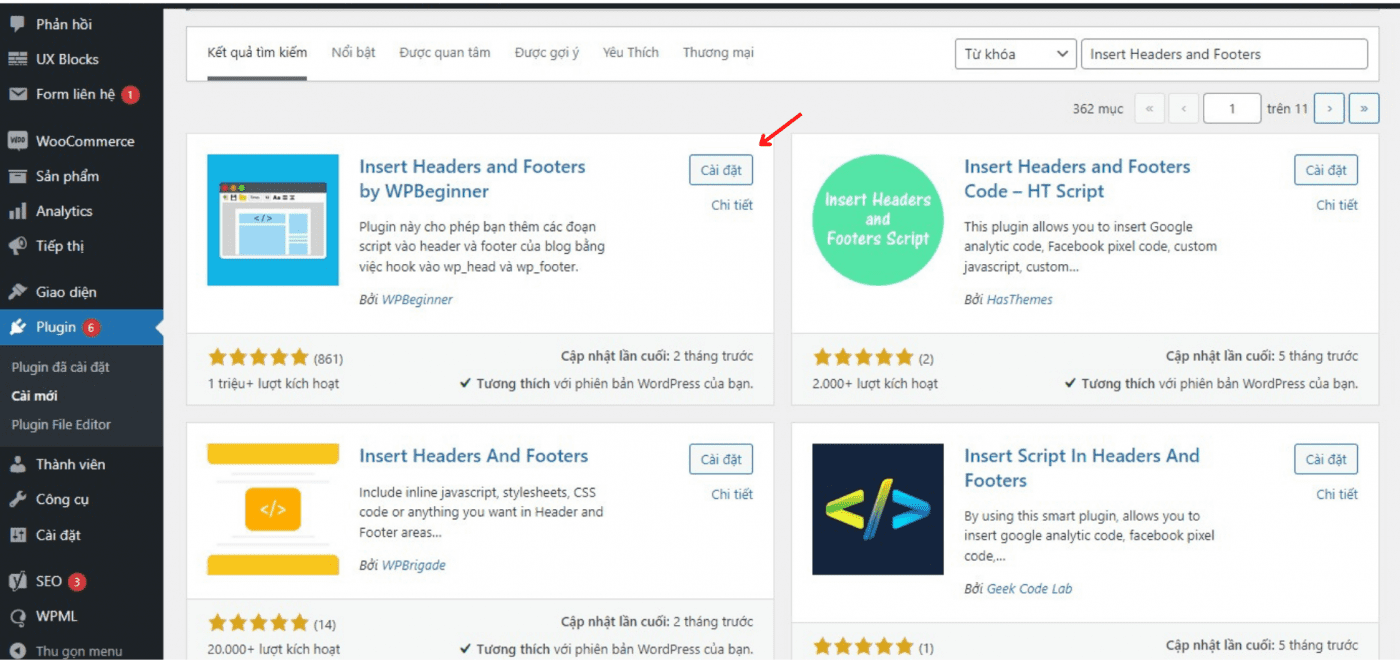
Task: Click the Insert Script In Headers thumbnail
Action: pyautogui.click(x=877, y=509)
